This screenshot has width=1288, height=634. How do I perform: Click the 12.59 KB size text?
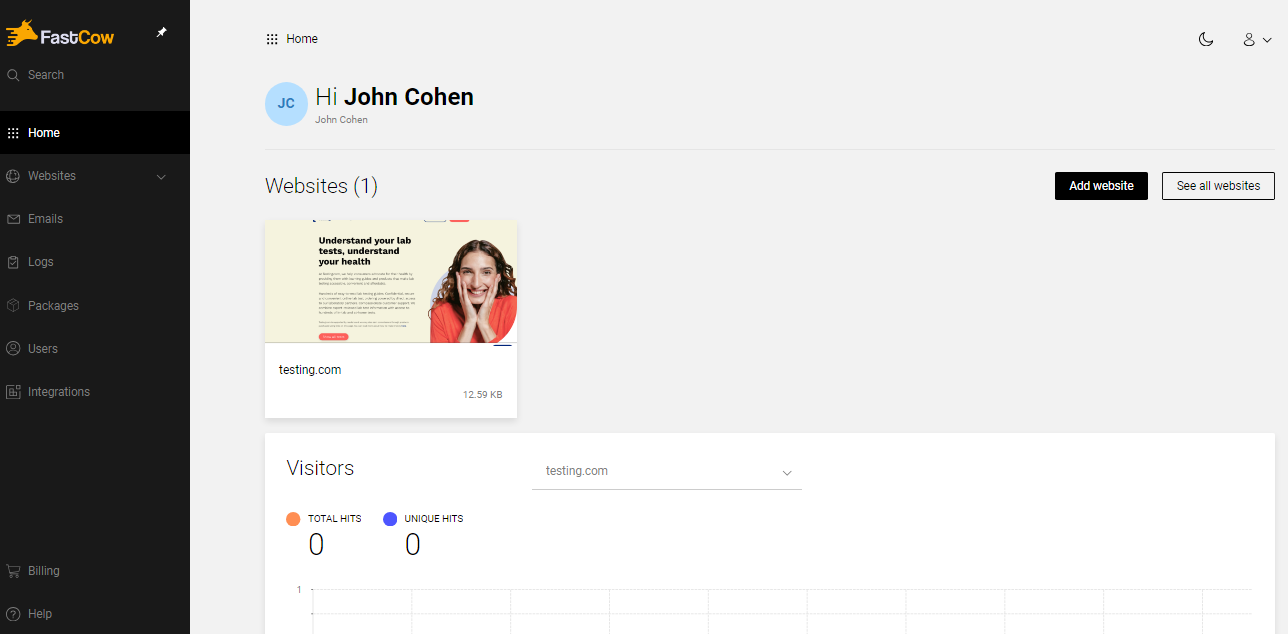click(482, 395)
